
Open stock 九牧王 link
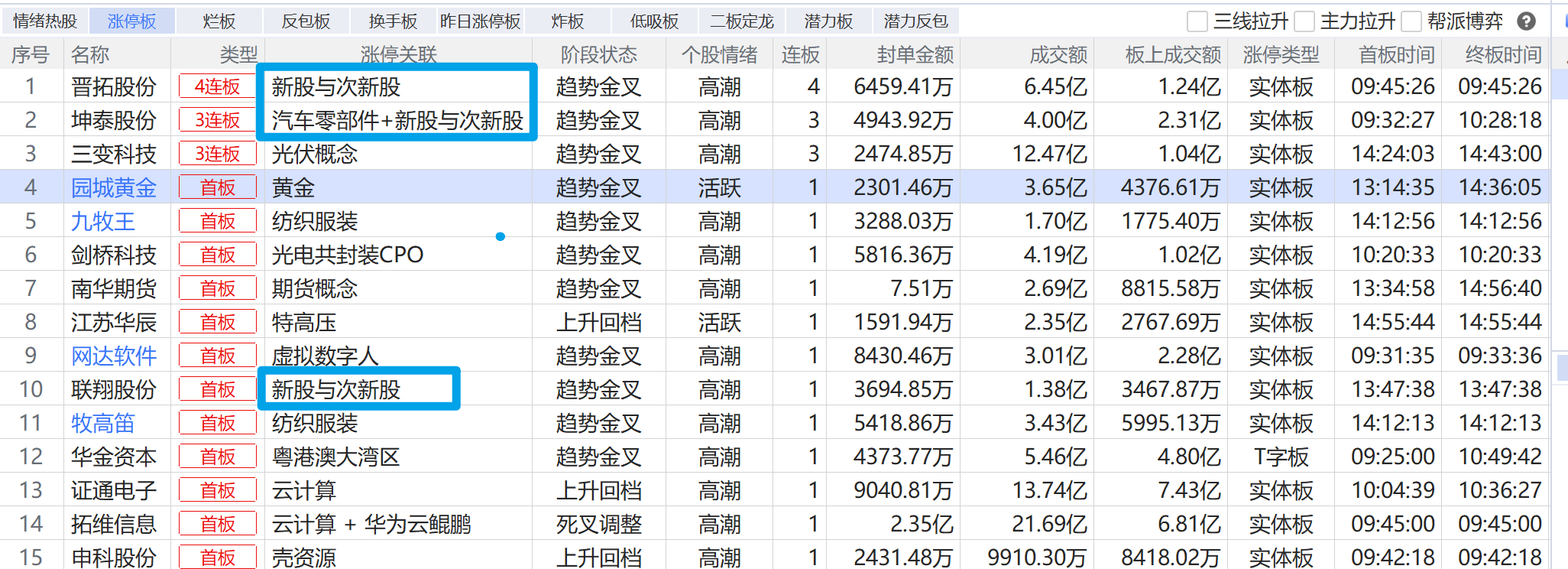tap(103, 222)
